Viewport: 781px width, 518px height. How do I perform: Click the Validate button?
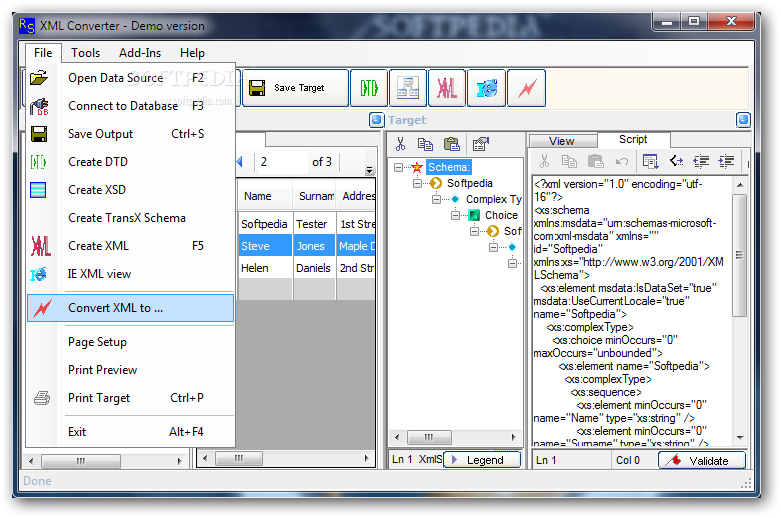click(702, 460)
